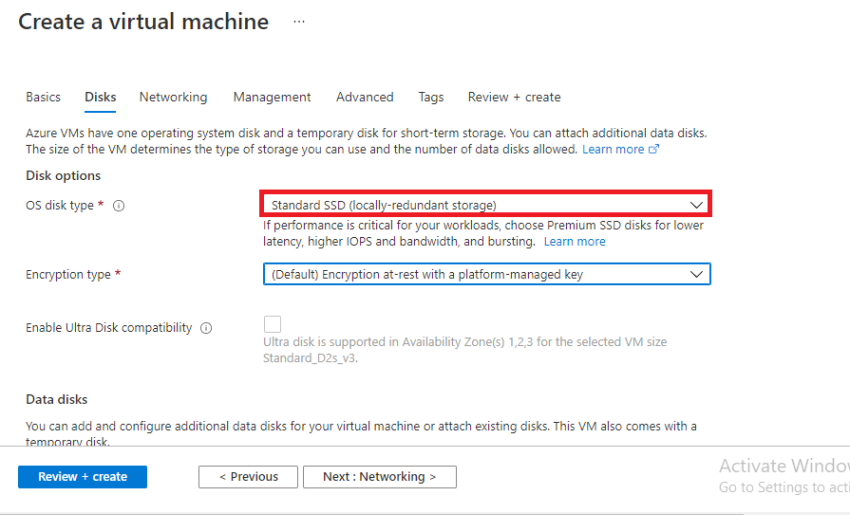Select the Disks tab
The width and height of the screenshot is (850, 515).
coord(100,97)
